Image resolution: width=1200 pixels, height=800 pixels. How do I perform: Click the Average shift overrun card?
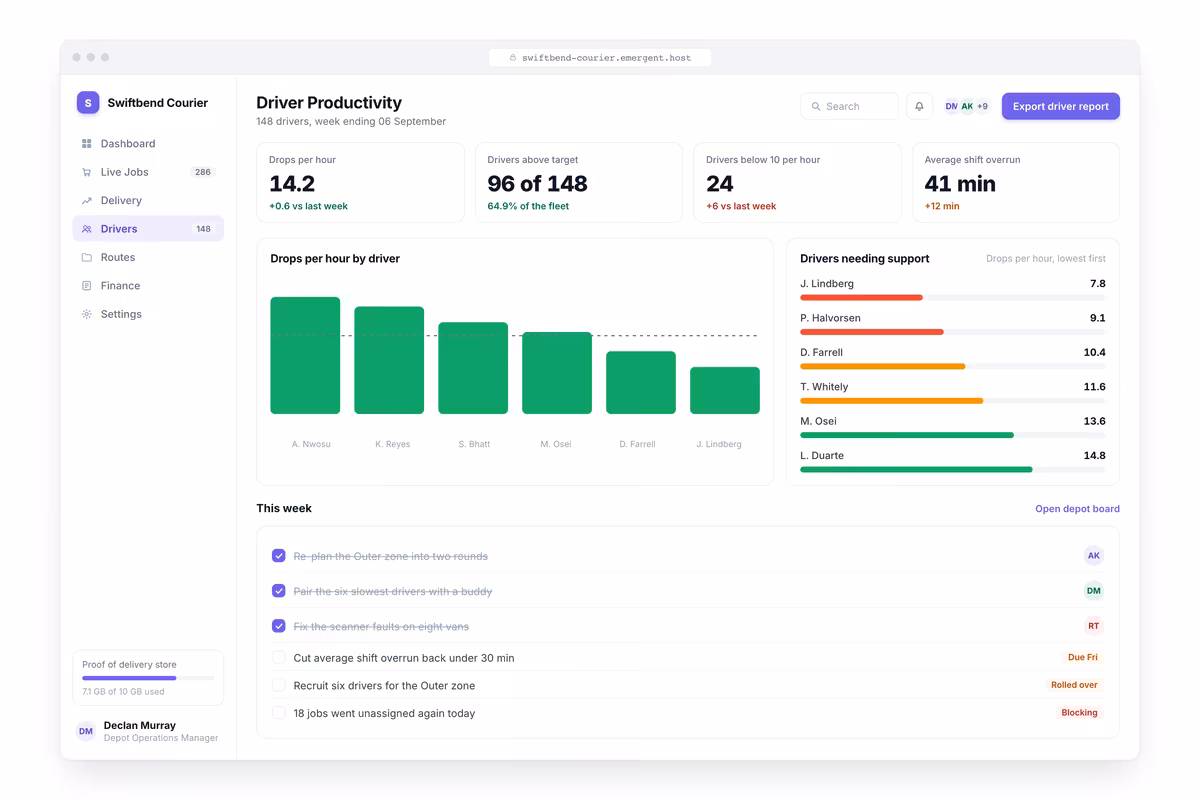tap(1016, 182)
